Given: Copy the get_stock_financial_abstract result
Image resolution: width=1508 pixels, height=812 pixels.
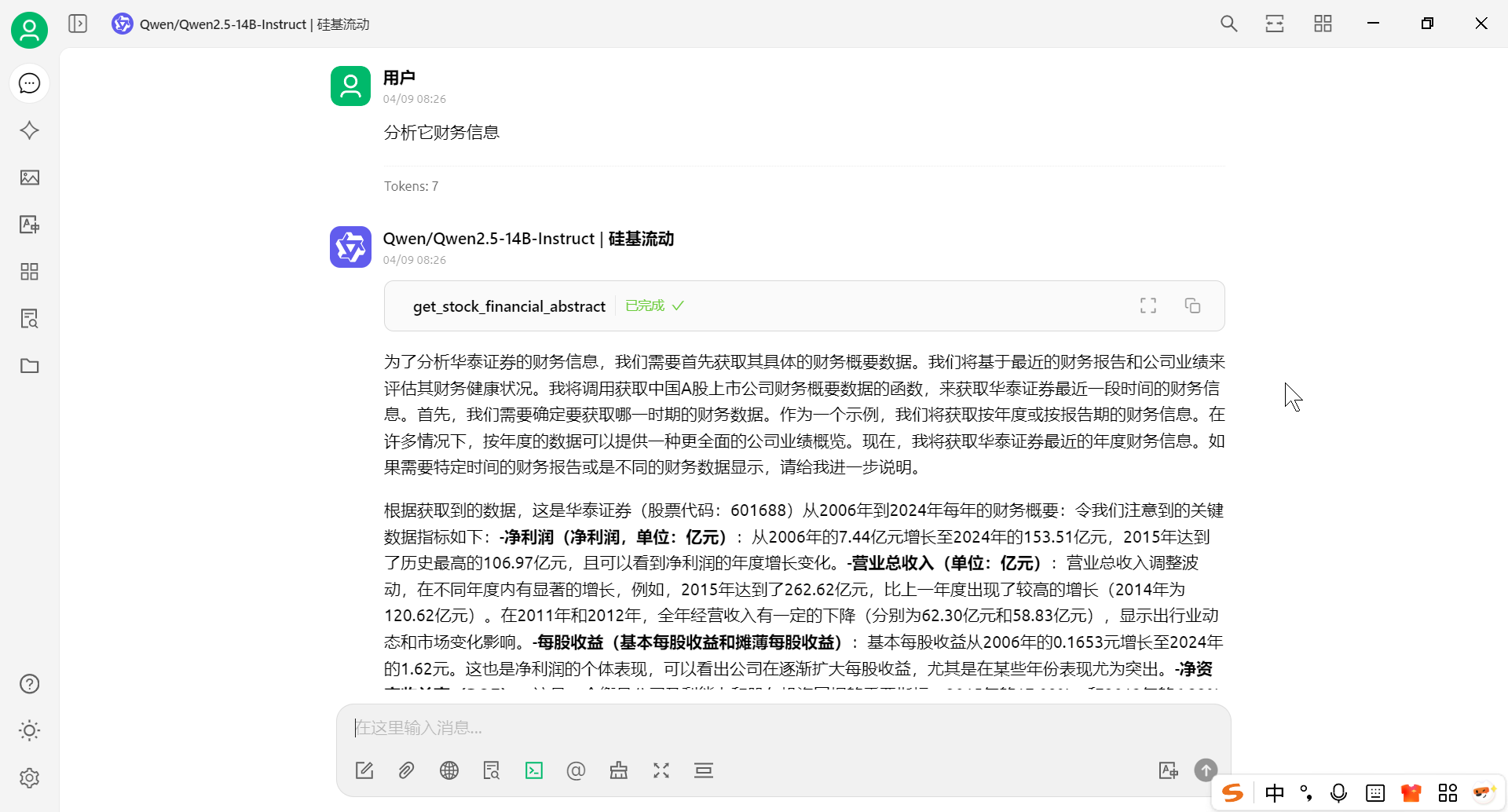Looking at the screenshot, I should (x=1192, y=305).
